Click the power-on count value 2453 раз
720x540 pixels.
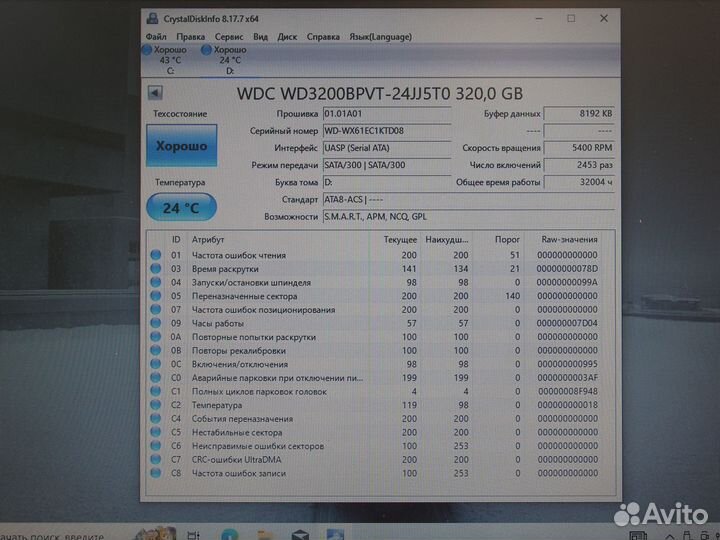coord(579,165)
